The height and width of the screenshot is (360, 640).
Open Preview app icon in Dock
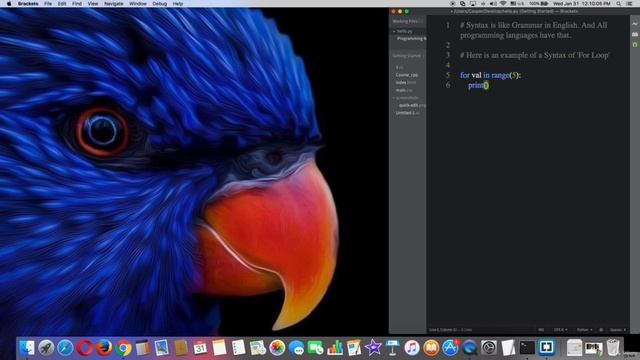pos(162,348)
